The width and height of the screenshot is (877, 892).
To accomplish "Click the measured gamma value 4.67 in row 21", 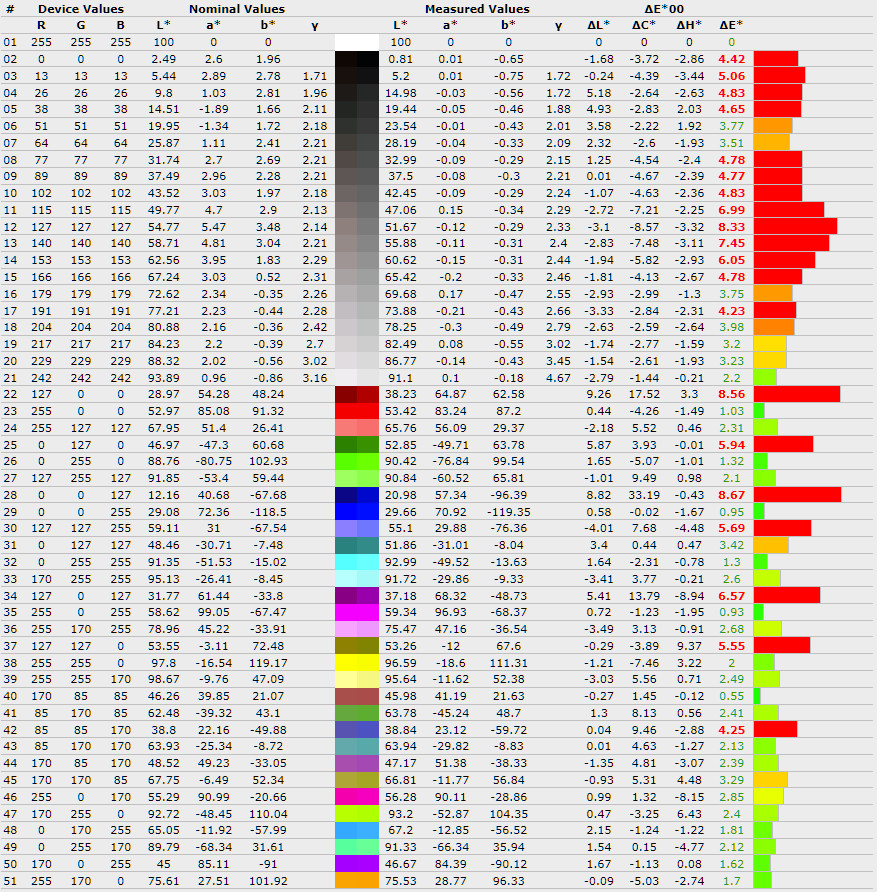I will 558,378.
